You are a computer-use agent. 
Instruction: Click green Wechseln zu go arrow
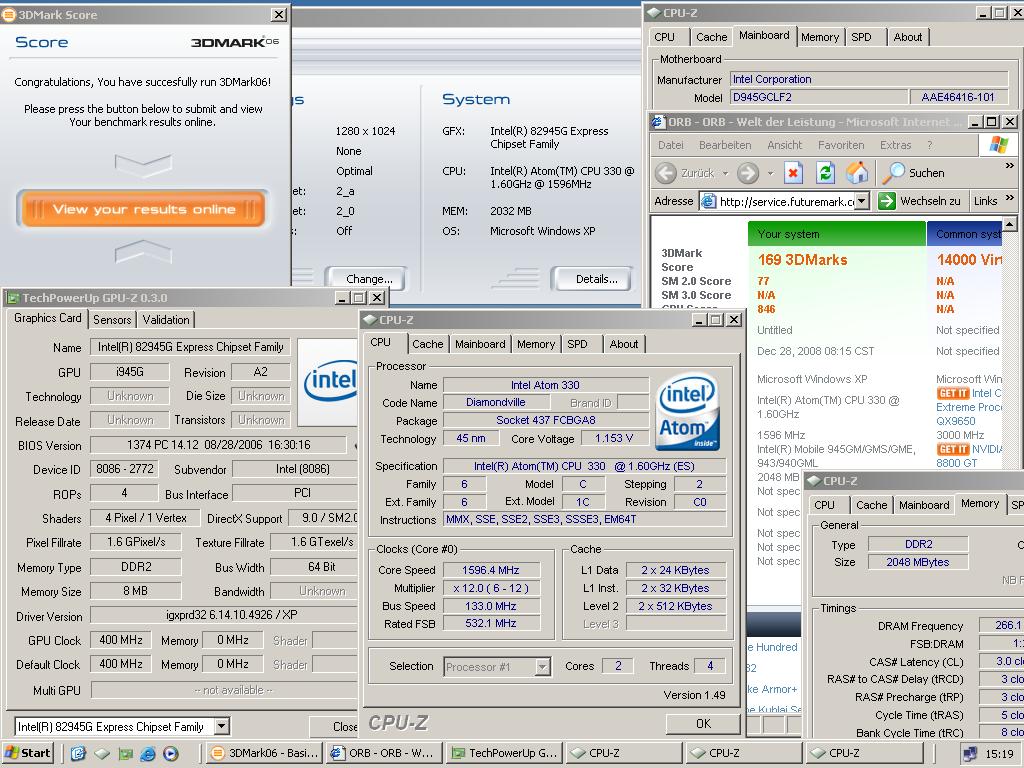point(886,201)
